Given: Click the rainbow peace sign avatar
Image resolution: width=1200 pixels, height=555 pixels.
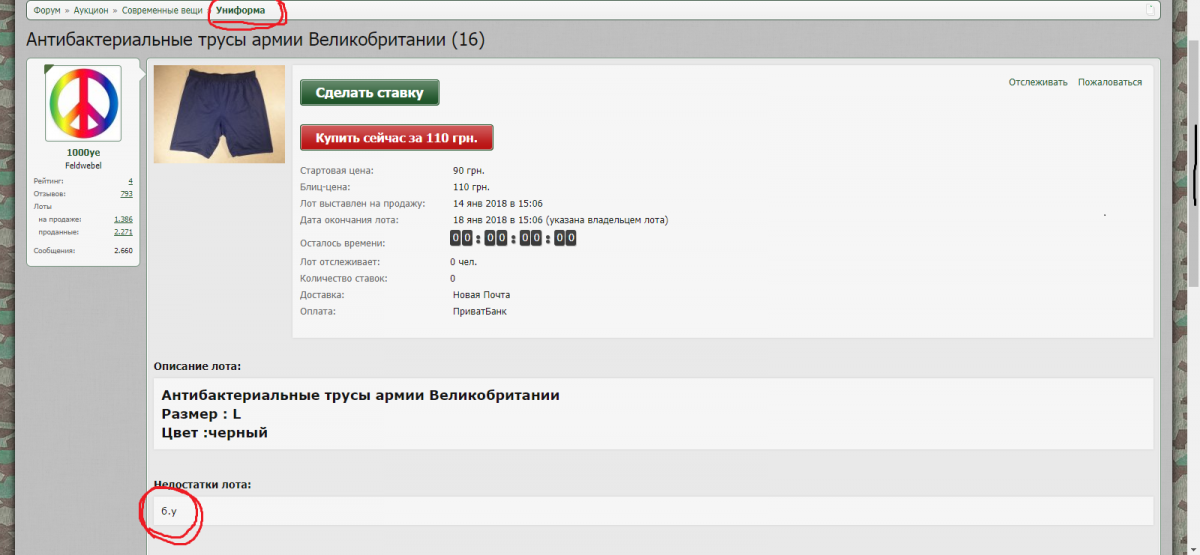Looking at the screenshot, I should pyautogui.click(x=83, y=103).
